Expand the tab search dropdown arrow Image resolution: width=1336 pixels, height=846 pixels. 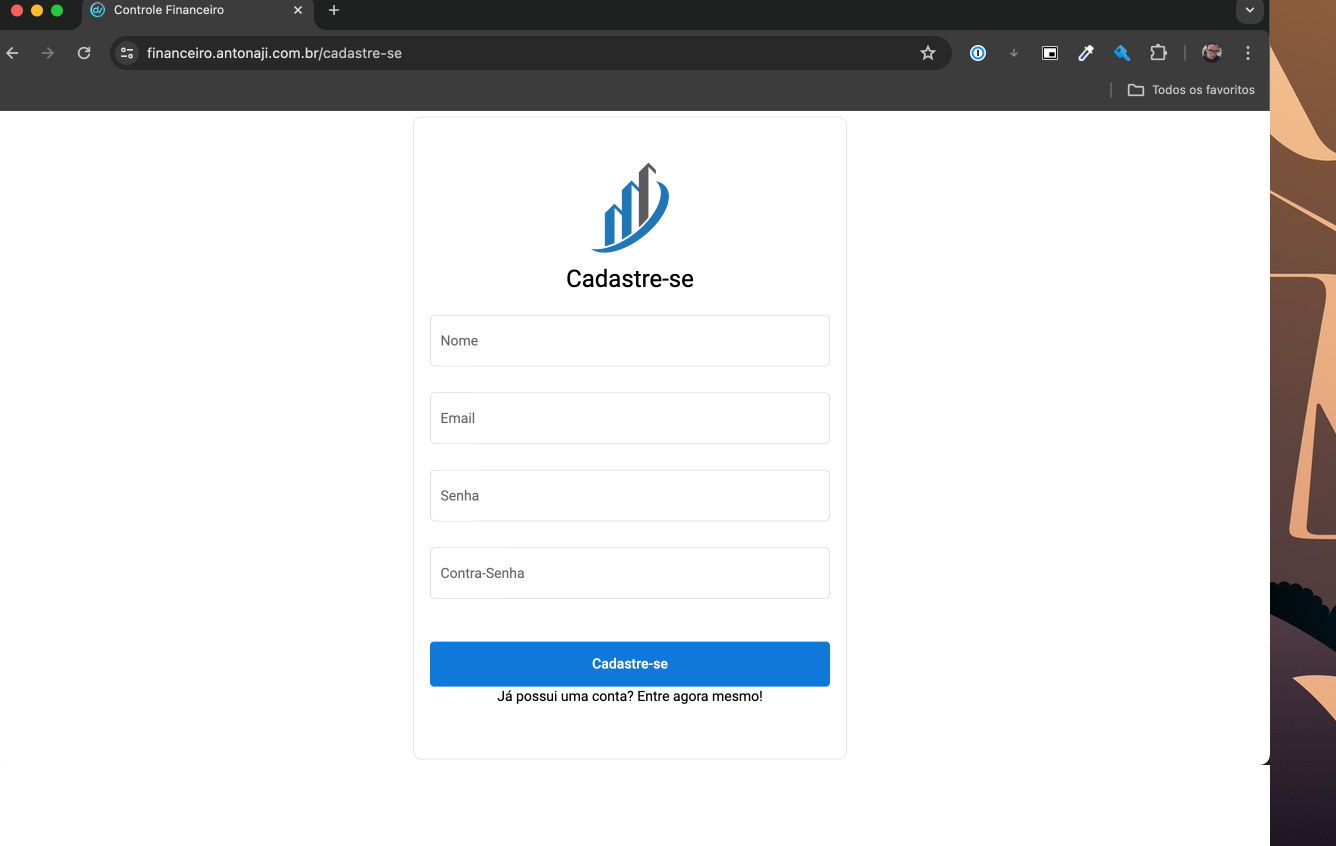tap(1250, 10)
